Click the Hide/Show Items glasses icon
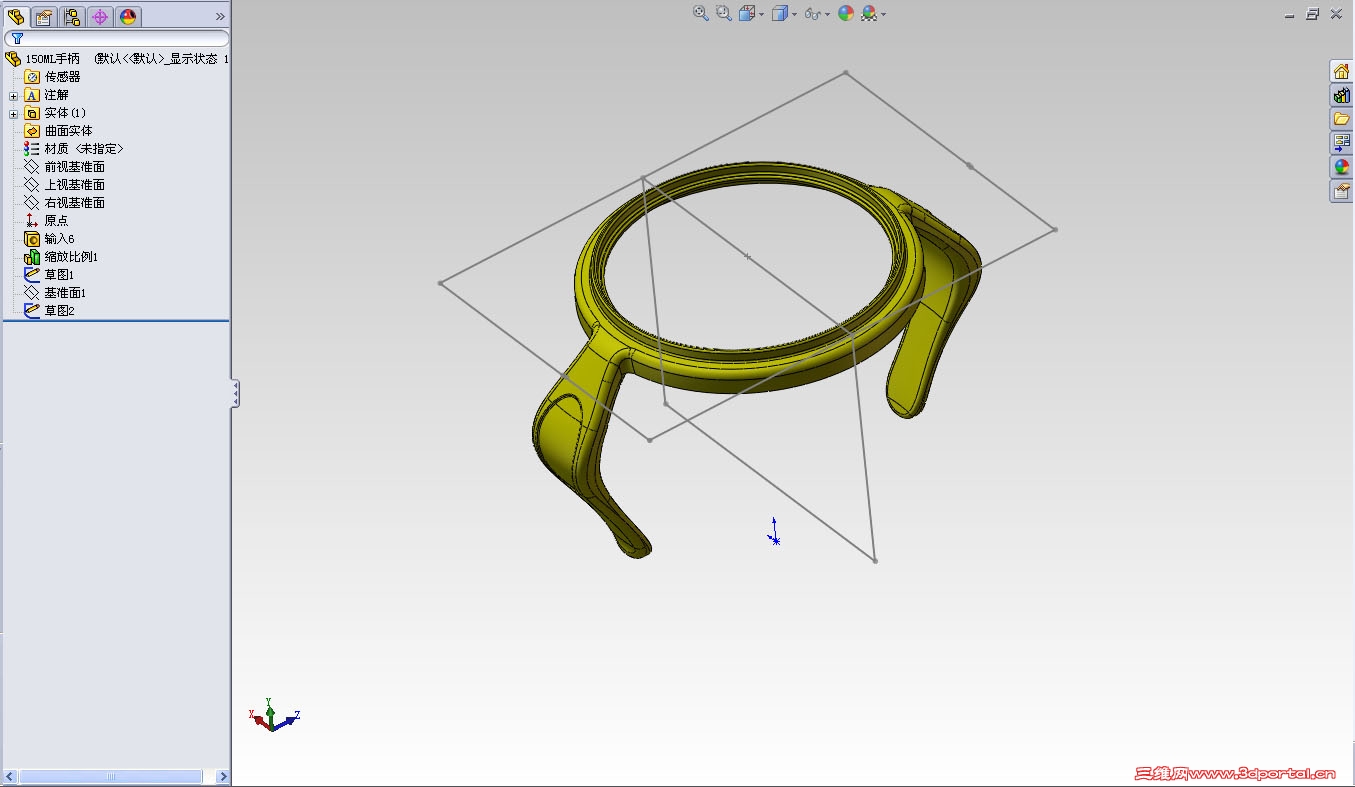 812,14
